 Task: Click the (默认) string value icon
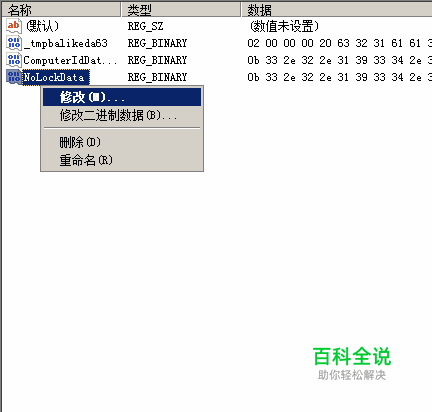[14, 26]
